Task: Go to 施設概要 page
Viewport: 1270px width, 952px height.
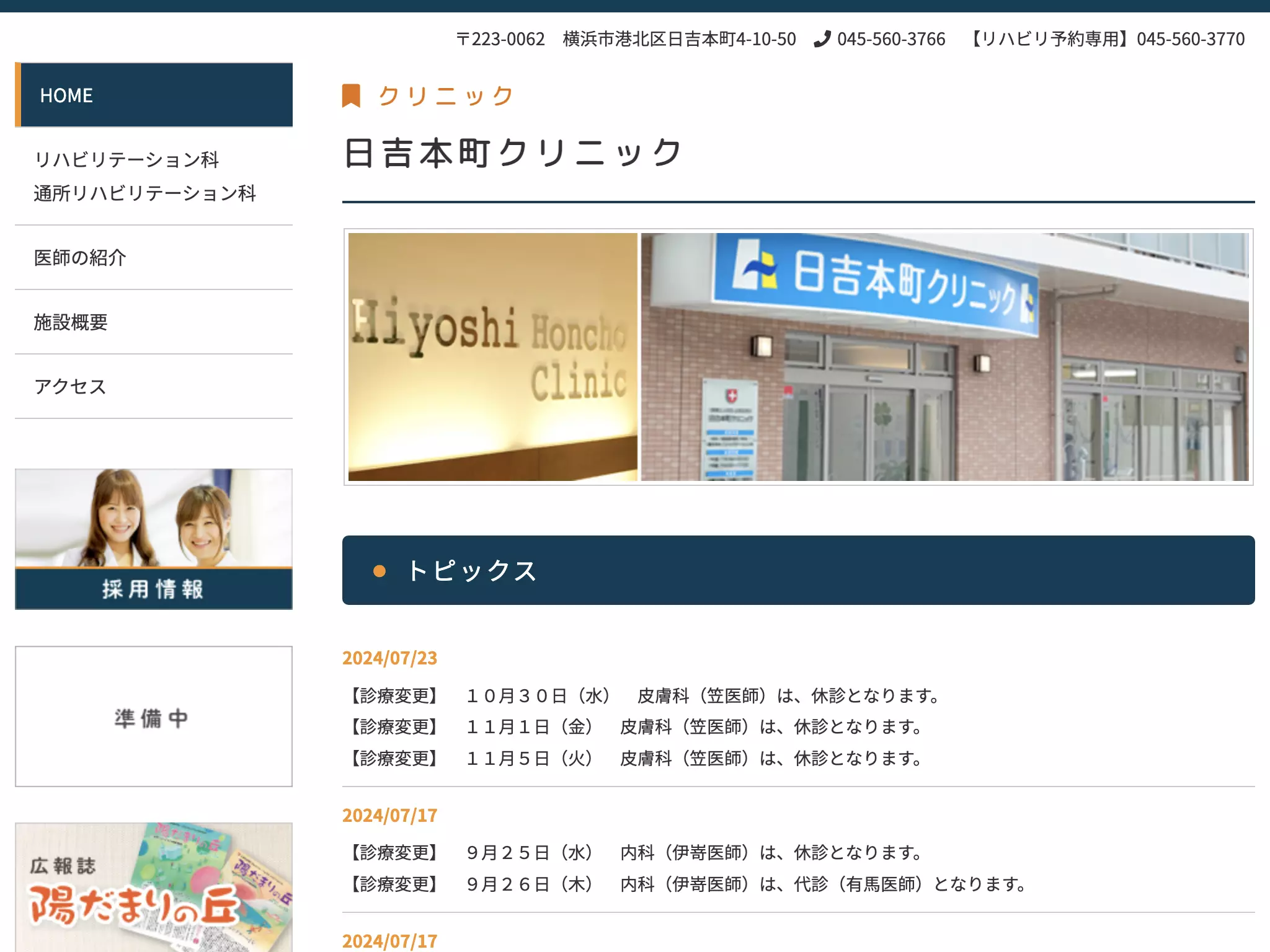Action: coord(154,322)
